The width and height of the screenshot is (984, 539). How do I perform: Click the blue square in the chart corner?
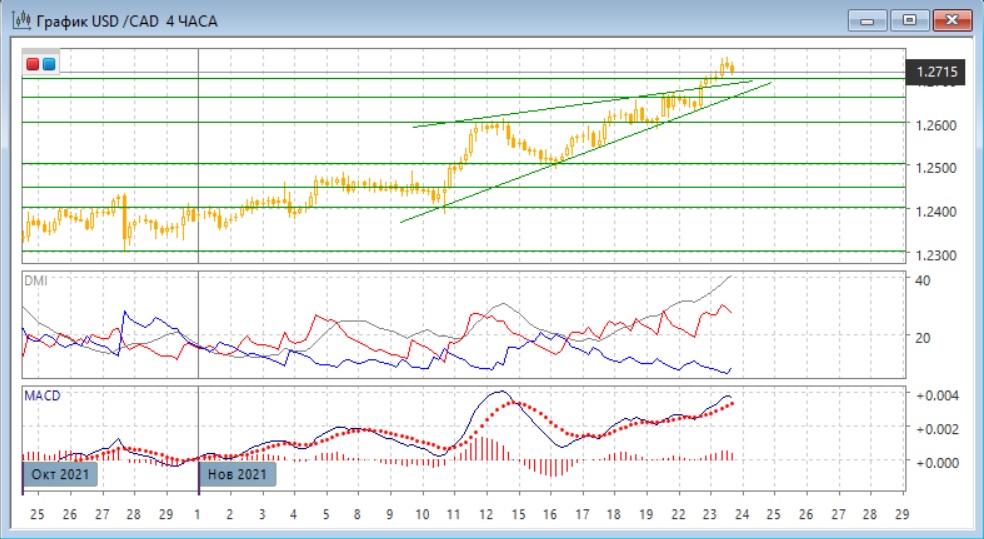pyautogui.click(x=48, y=63)
